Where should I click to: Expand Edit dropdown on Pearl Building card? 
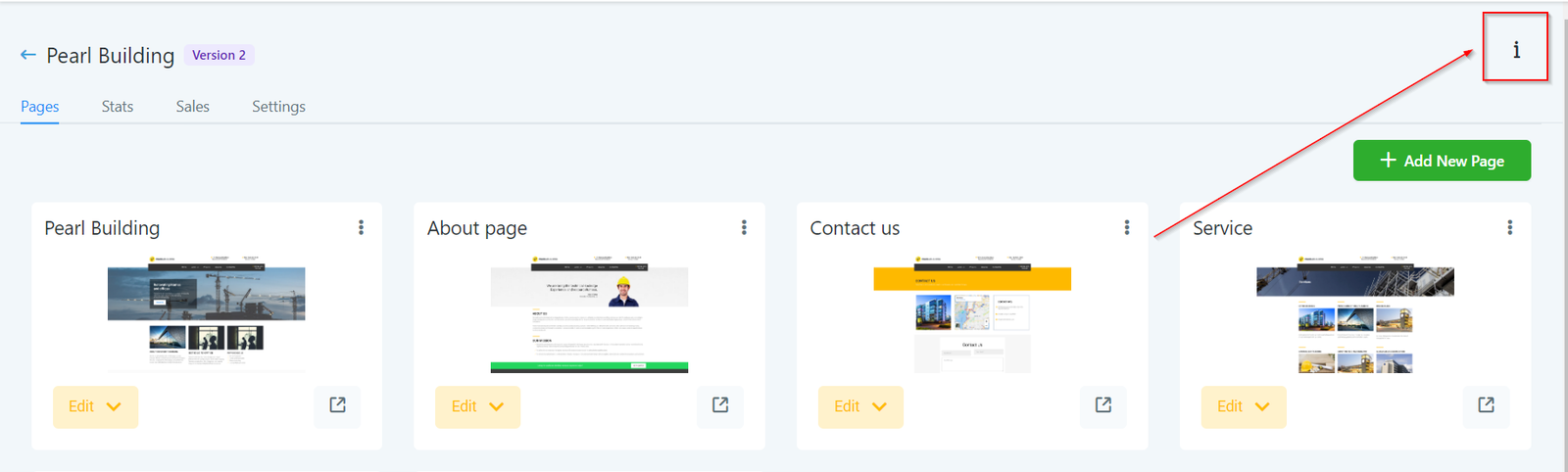[x=95, y=406]
